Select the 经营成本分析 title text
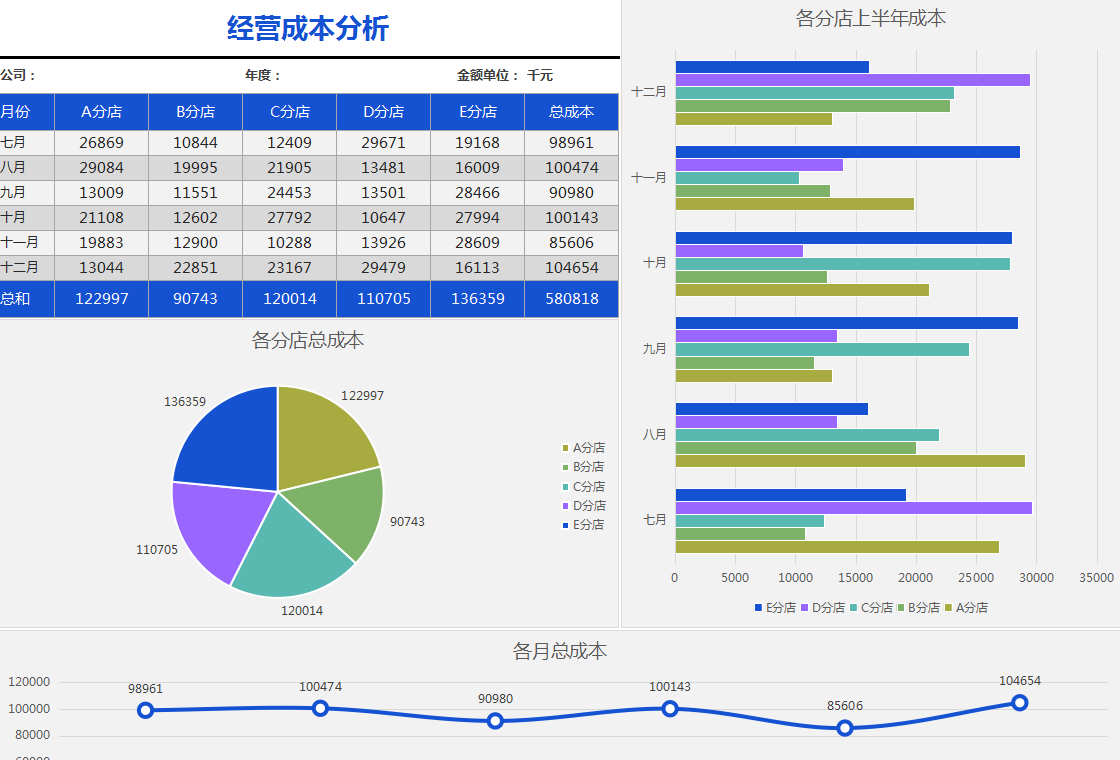 pyautogui.click(x=308, y=29)
